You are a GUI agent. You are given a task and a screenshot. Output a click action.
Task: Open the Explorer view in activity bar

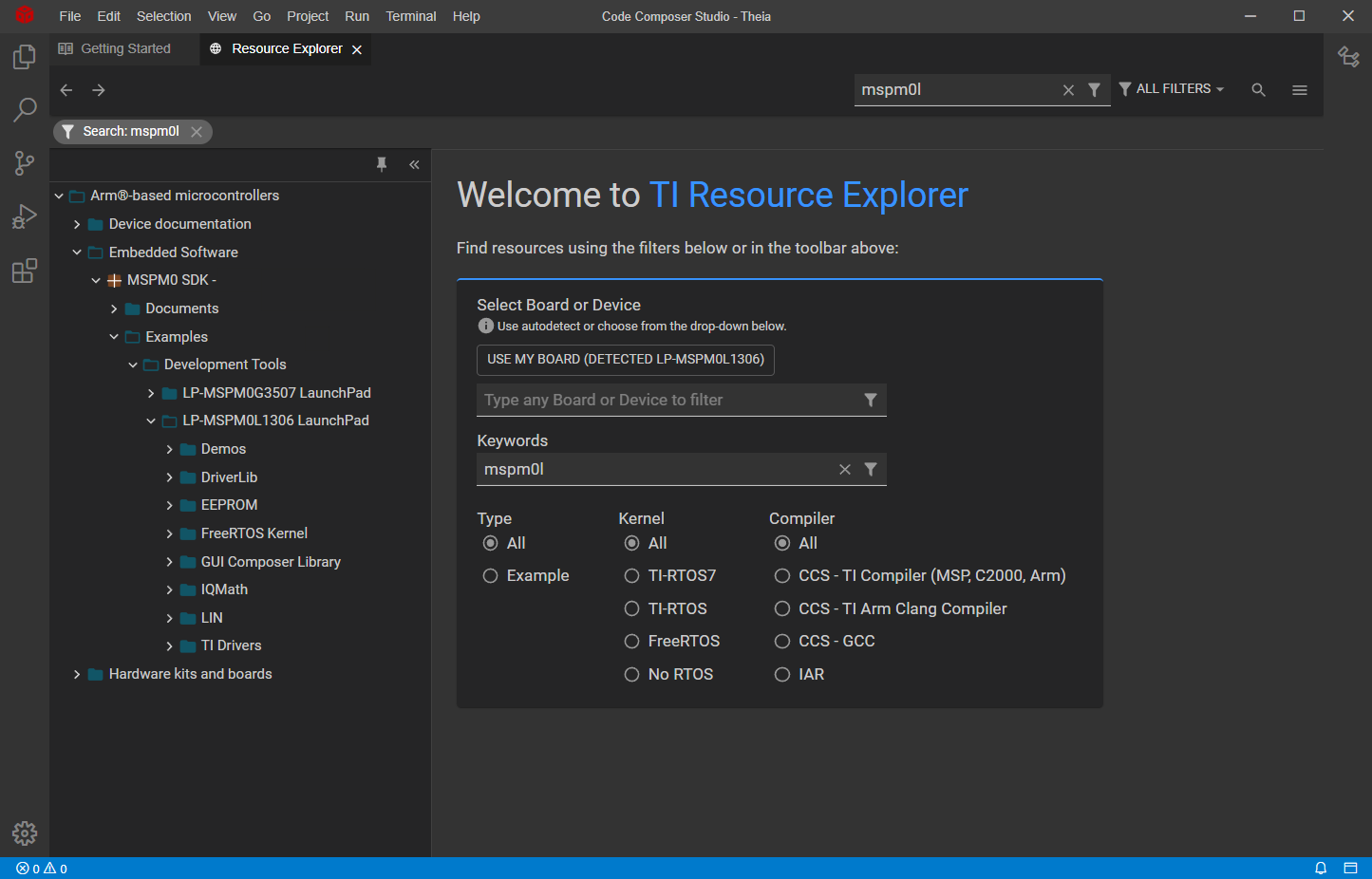point(25,57)
